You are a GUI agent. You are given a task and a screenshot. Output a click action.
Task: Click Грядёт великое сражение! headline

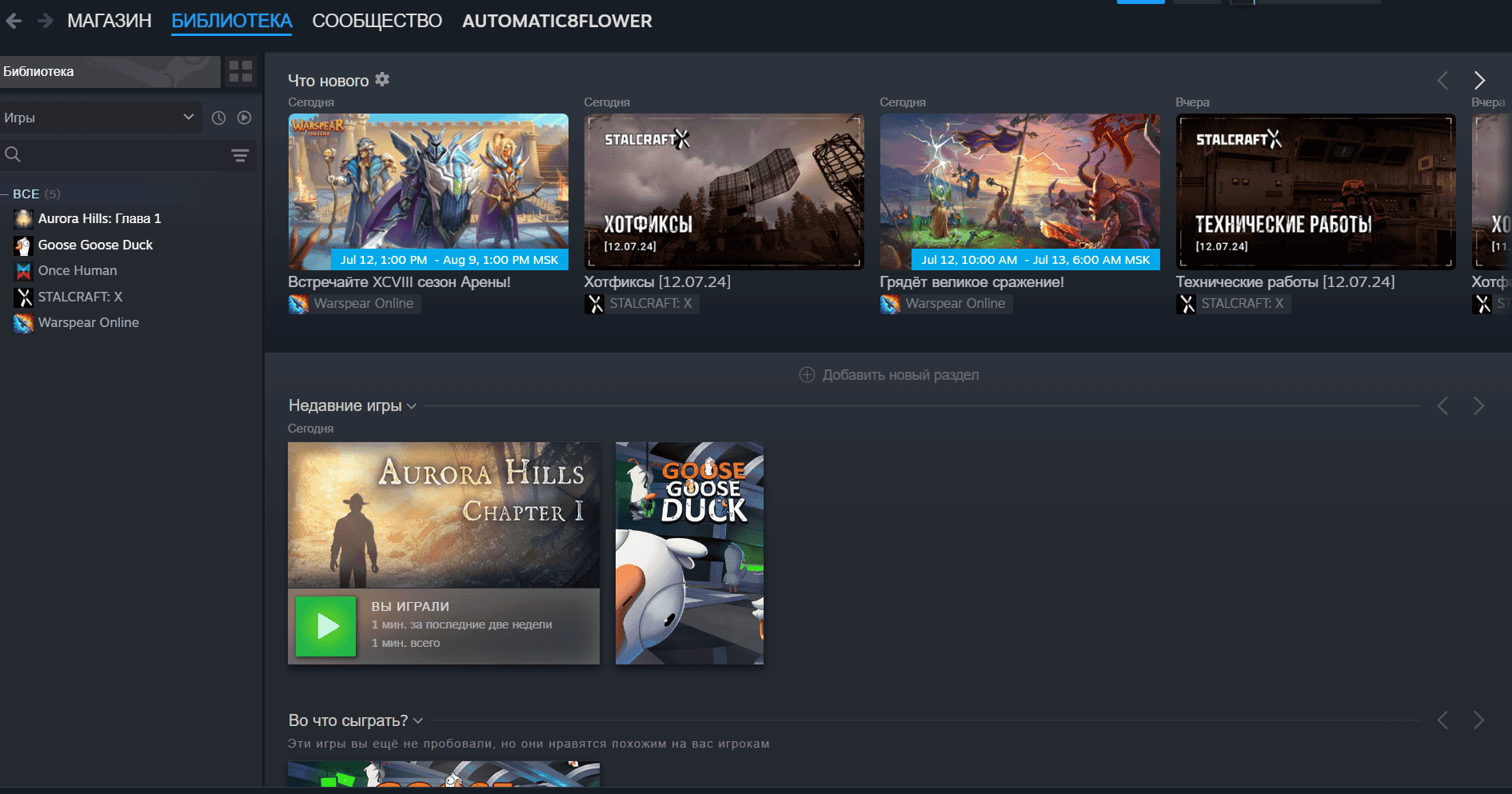[972, 281]
